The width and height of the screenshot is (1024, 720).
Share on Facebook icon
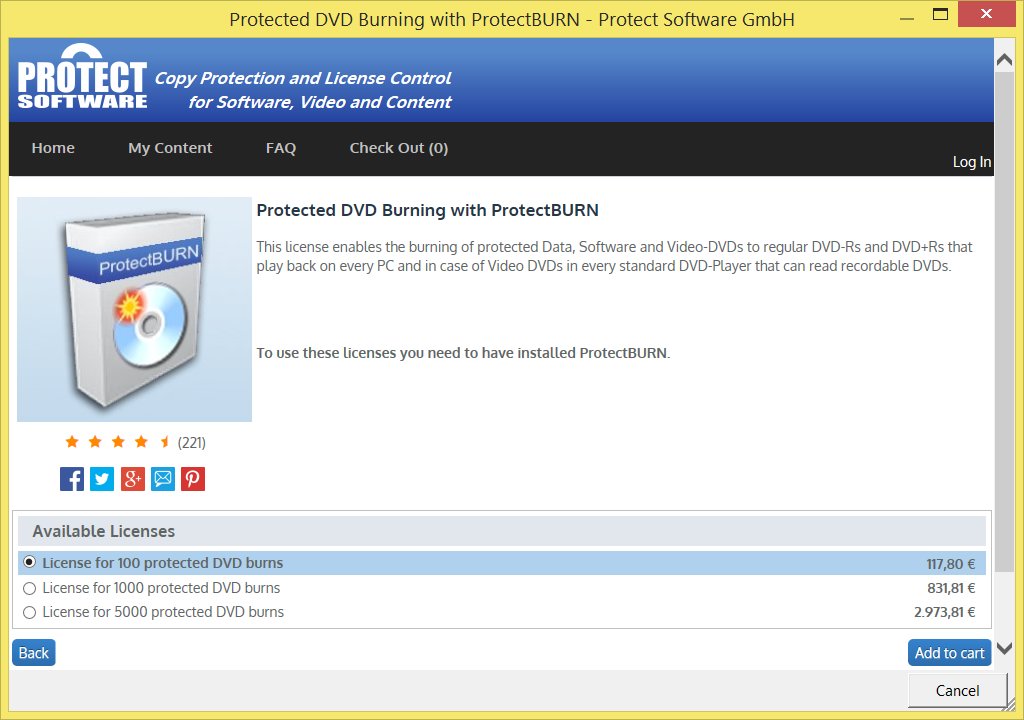pyautogui.click(x=72, y=479)
